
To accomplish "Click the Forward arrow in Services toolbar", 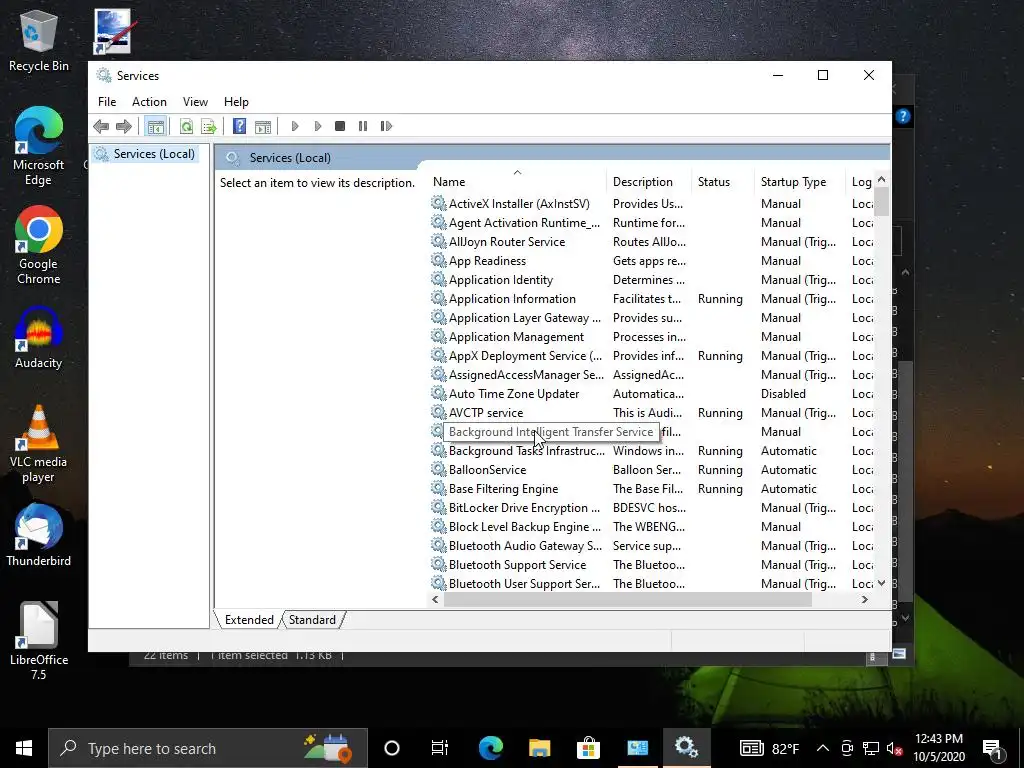I will [x=123, y=126].
